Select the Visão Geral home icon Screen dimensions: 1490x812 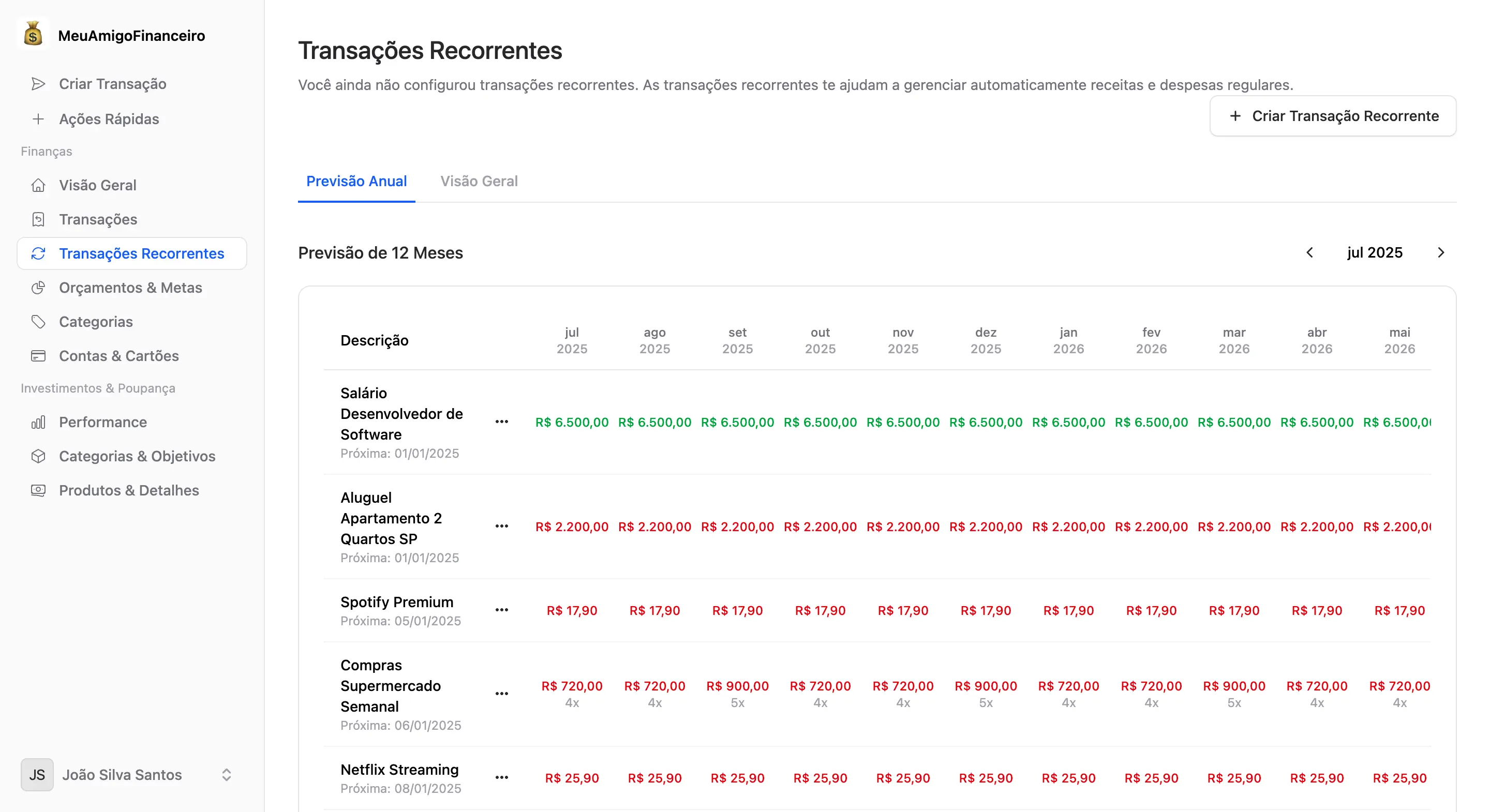pos(38,185)
